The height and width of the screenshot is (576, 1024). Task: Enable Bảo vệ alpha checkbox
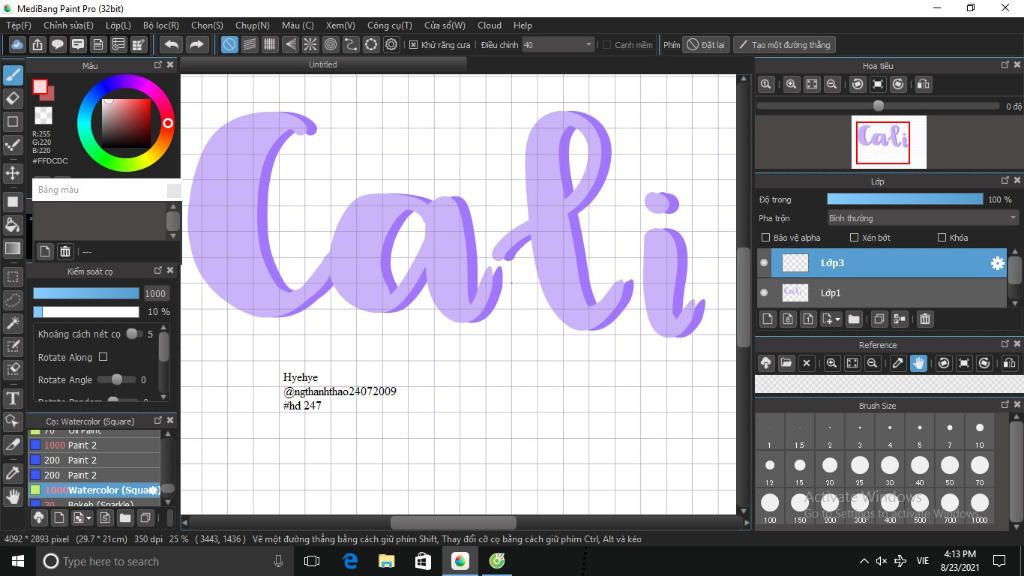pyautogui.click(x=766, y=238)
